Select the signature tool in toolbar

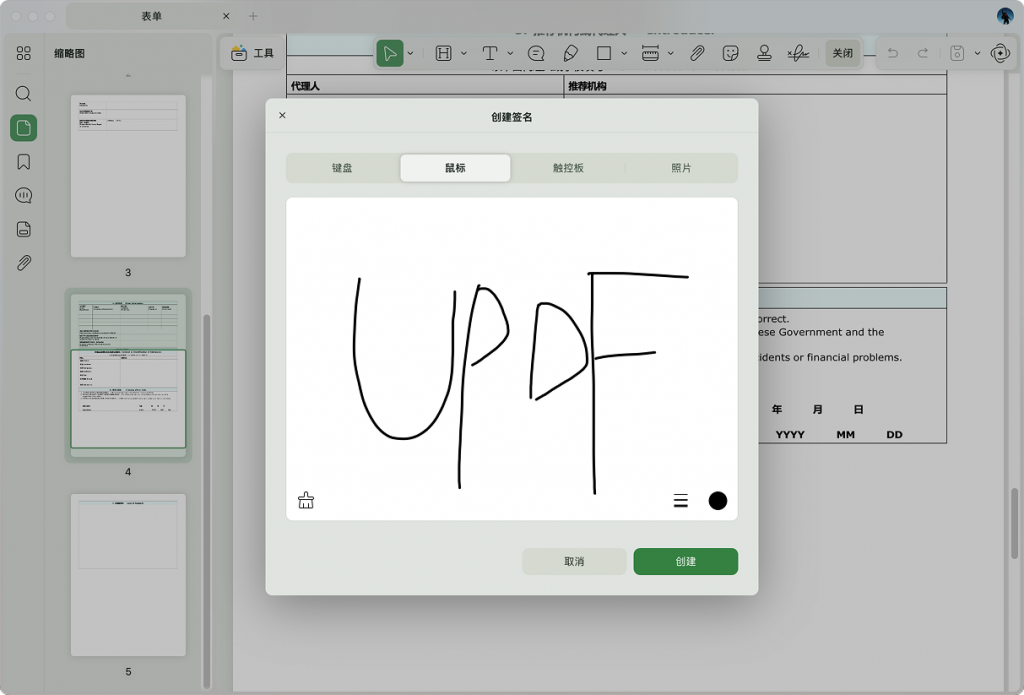pos(798,53)
